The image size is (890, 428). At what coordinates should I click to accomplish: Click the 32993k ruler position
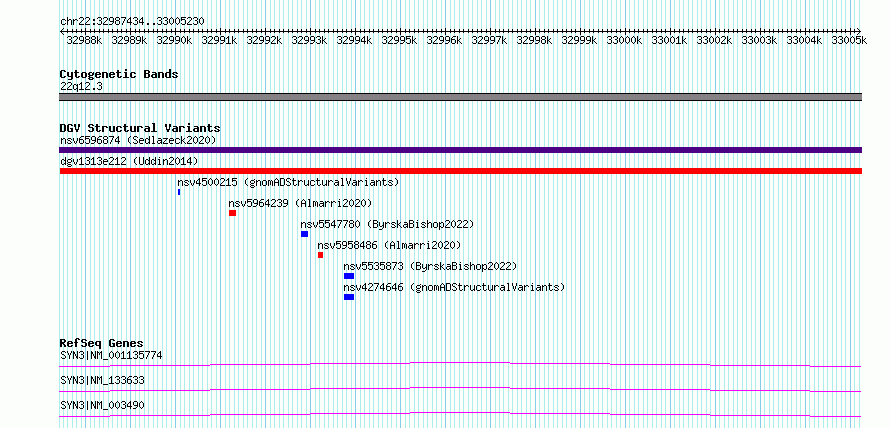309,40
